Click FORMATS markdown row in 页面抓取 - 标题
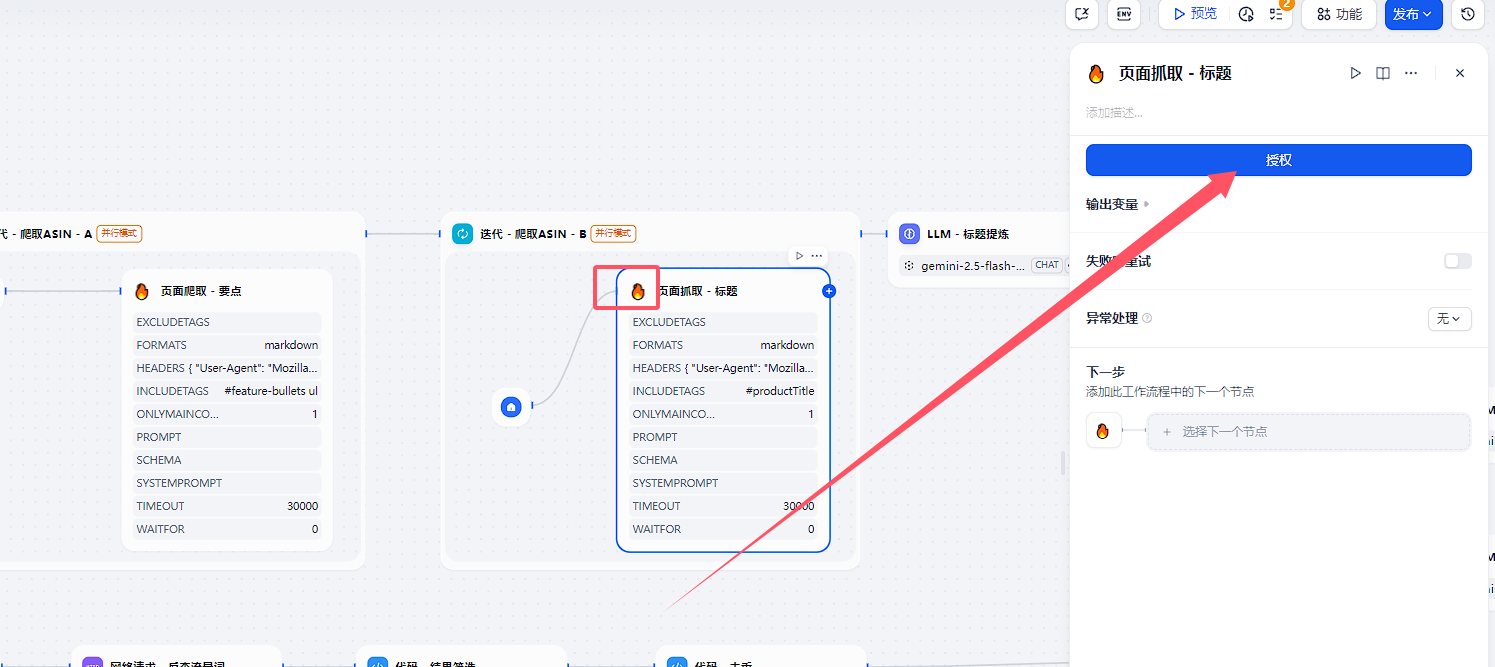 723,345
